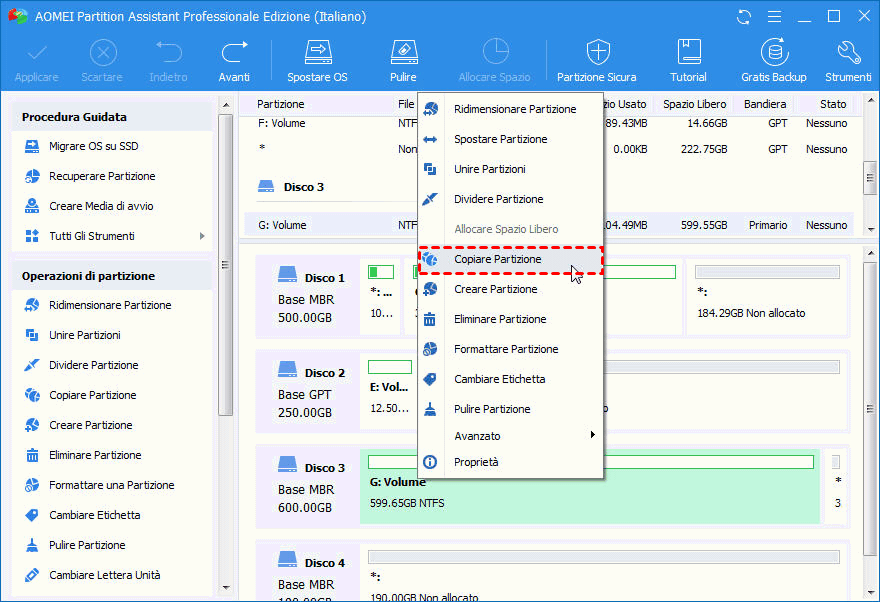Click the Disco 4 drive icon
This screenshot has width=880, height=602.
point(287,559)
